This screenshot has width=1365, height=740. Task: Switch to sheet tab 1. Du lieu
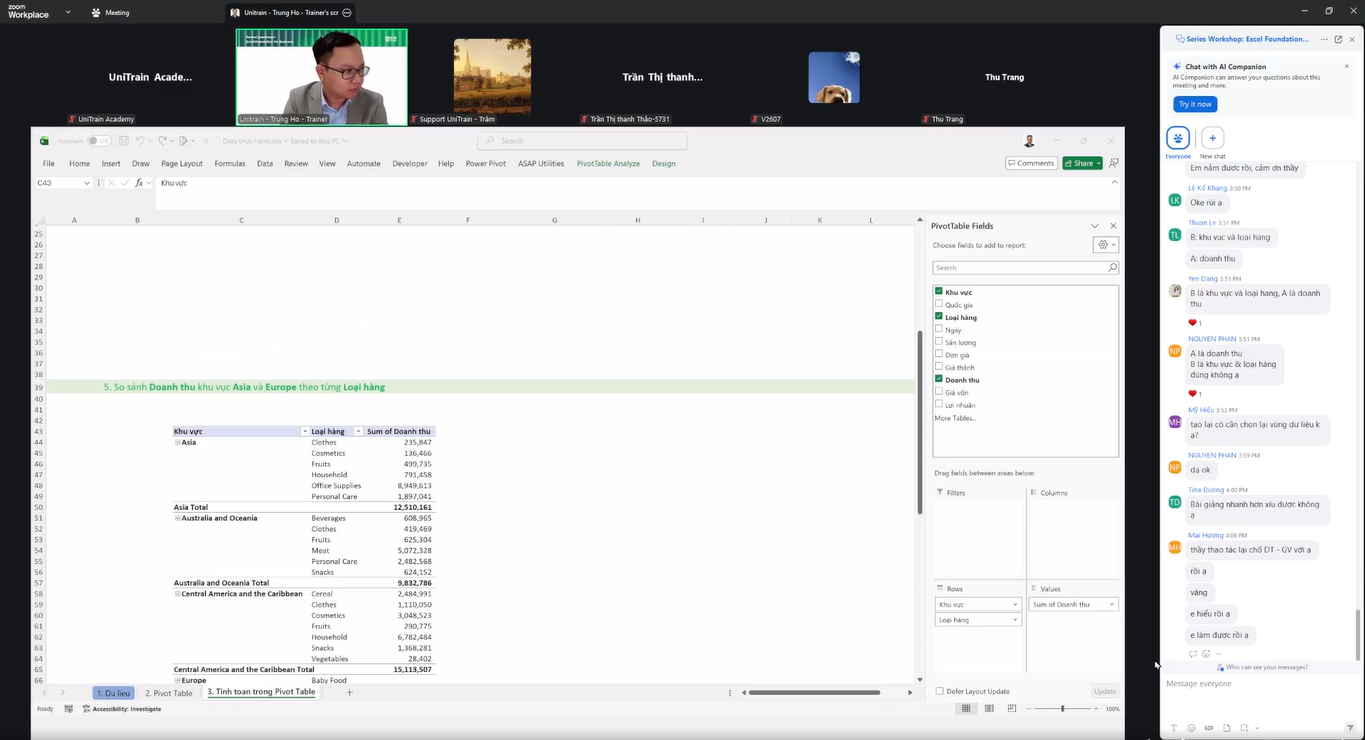click(x=114, y=693)
